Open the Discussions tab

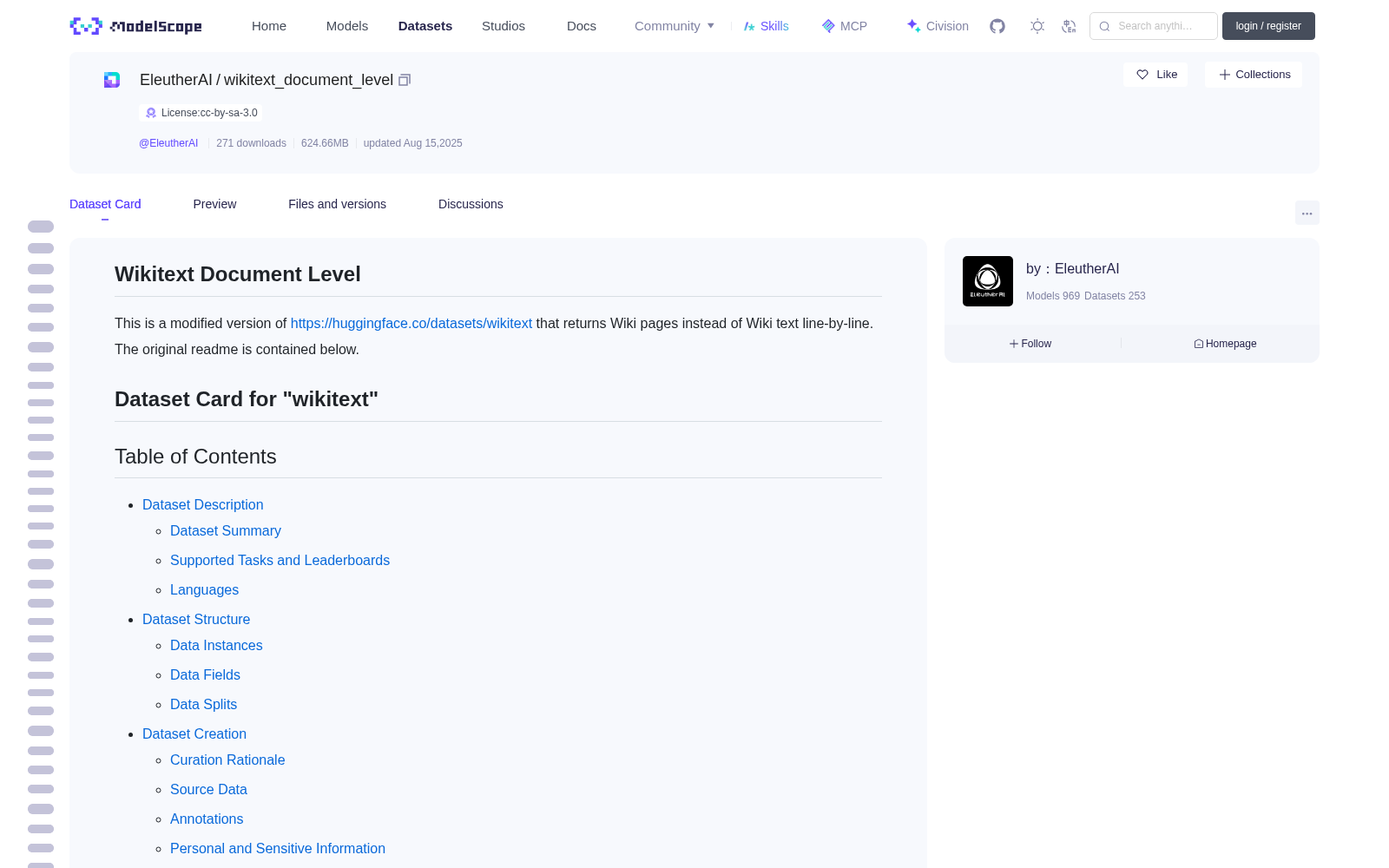(x=471, y=204)
